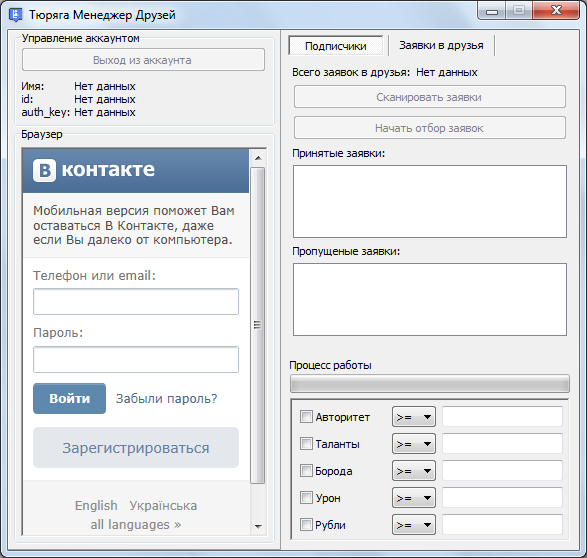Click the app icon in the title bar
The image size is (587, 558).
15,15
